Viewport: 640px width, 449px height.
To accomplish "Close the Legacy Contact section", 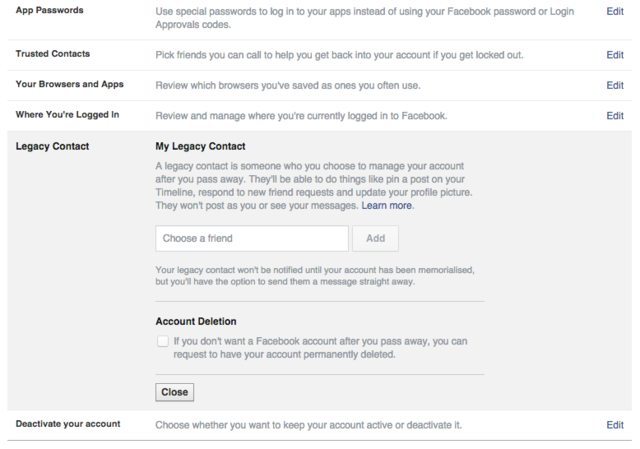I will (x=175, y=392).
